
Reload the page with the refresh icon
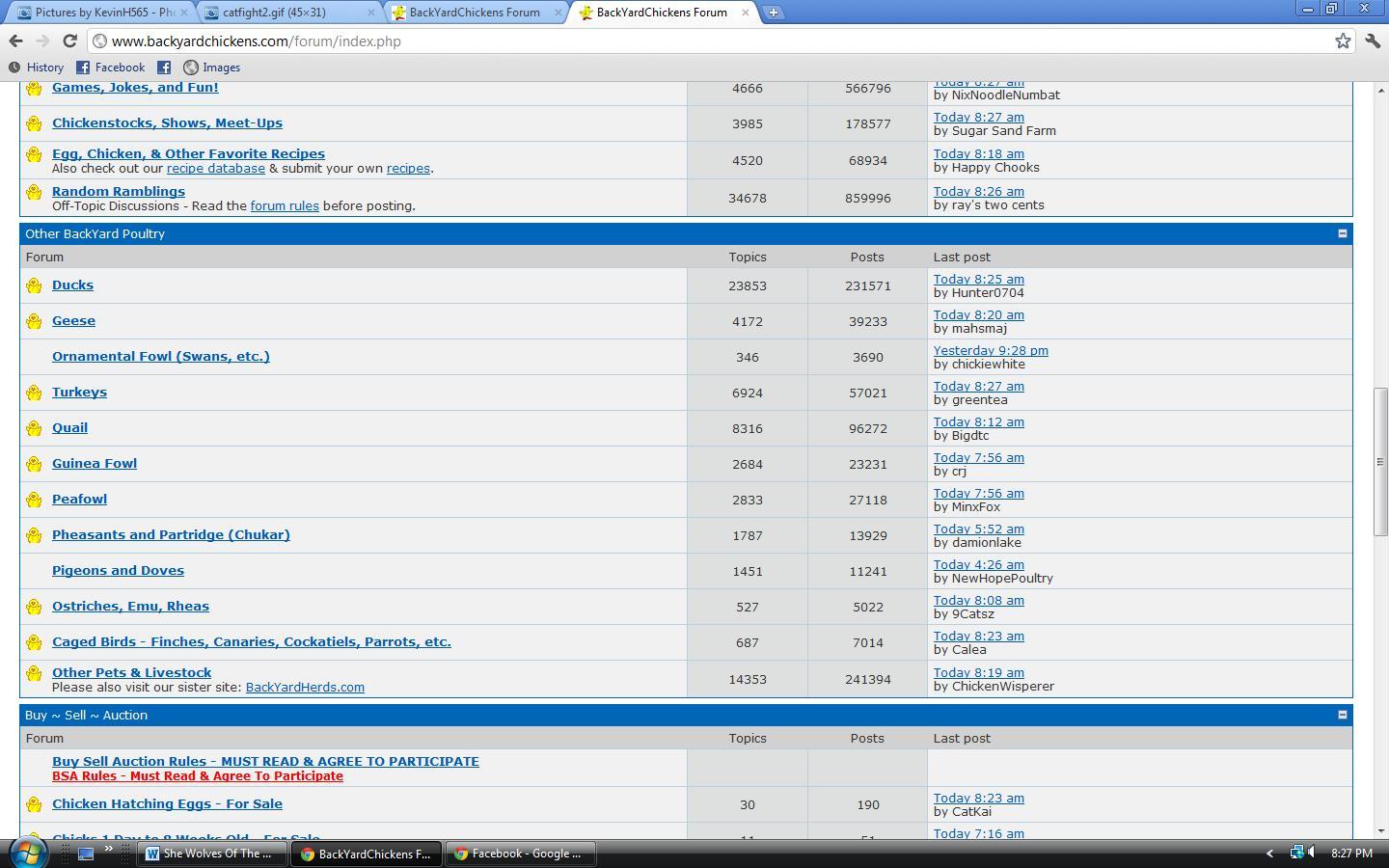tap(69, 41)
